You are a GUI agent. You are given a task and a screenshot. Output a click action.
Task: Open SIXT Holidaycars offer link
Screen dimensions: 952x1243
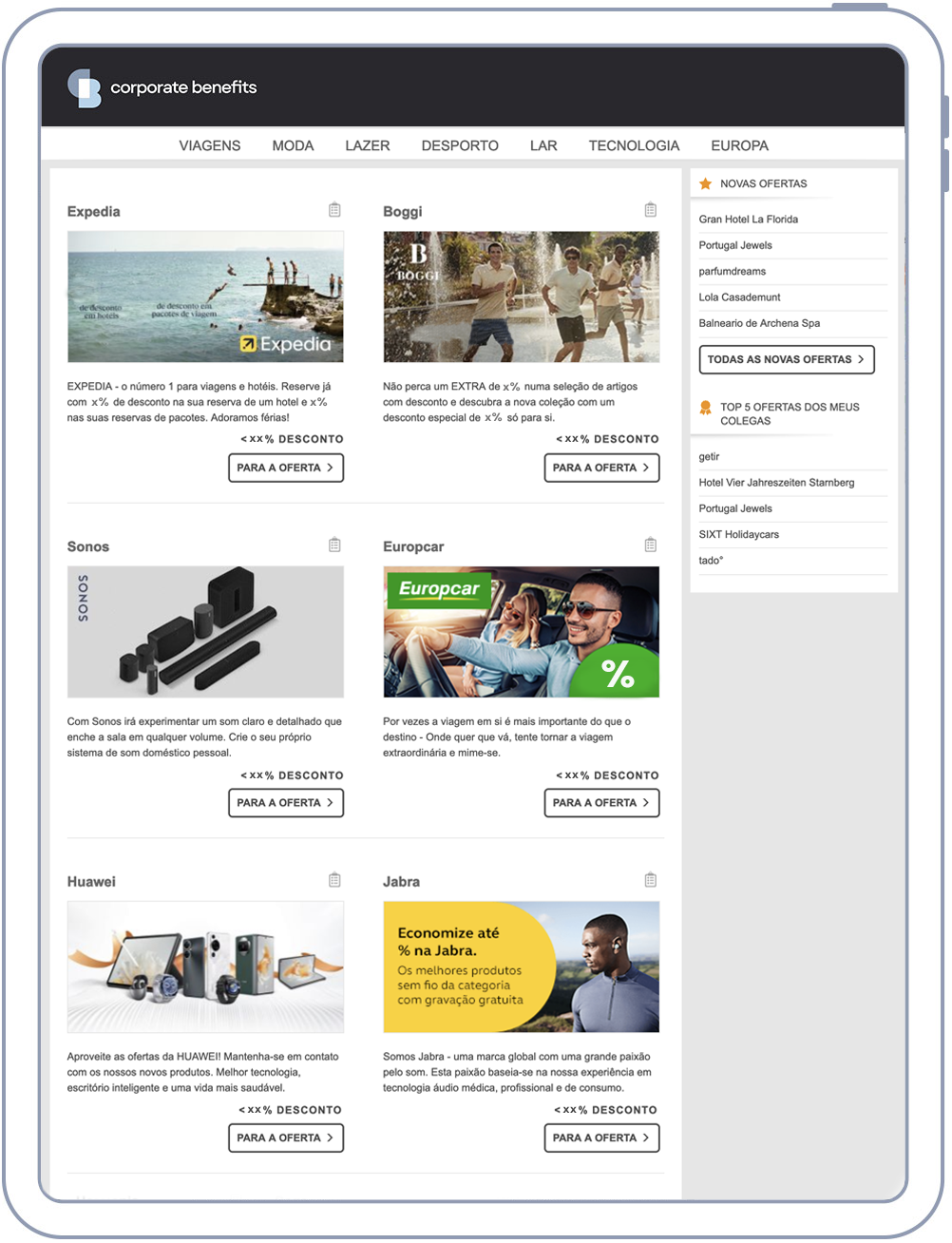click(x=739, y=534)
